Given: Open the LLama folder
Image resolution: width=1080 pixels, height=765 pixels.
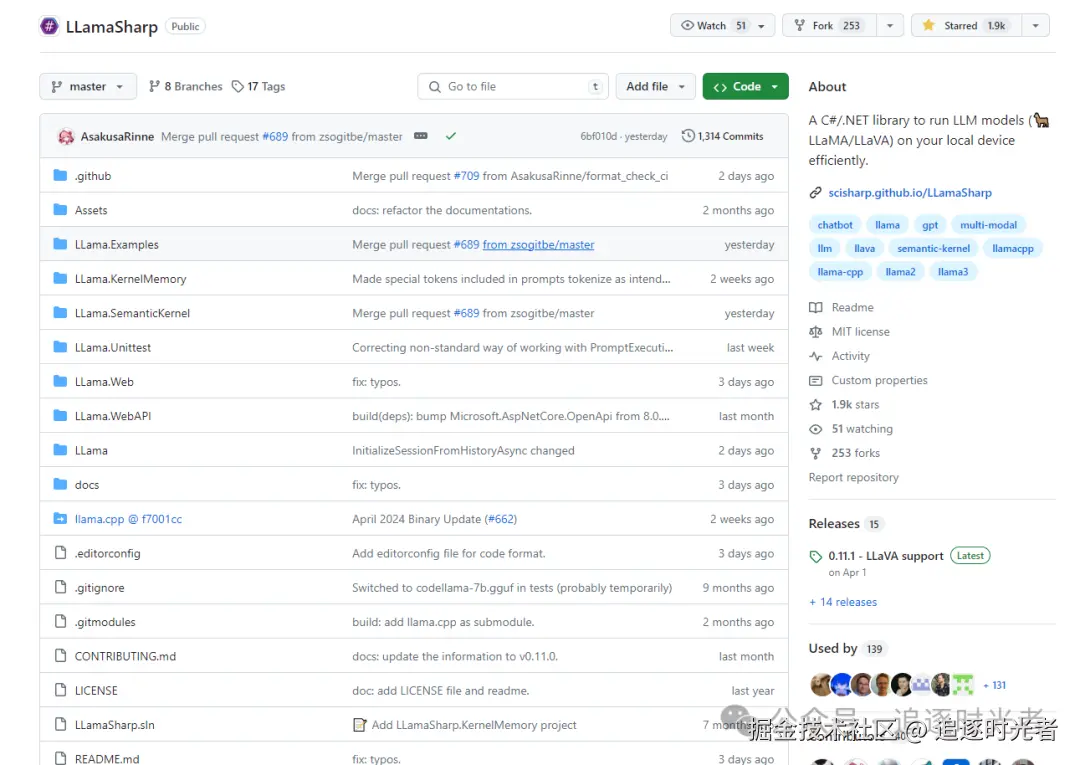Looking at the screenshot, I should pyautogui.click(x=91, y=450).
